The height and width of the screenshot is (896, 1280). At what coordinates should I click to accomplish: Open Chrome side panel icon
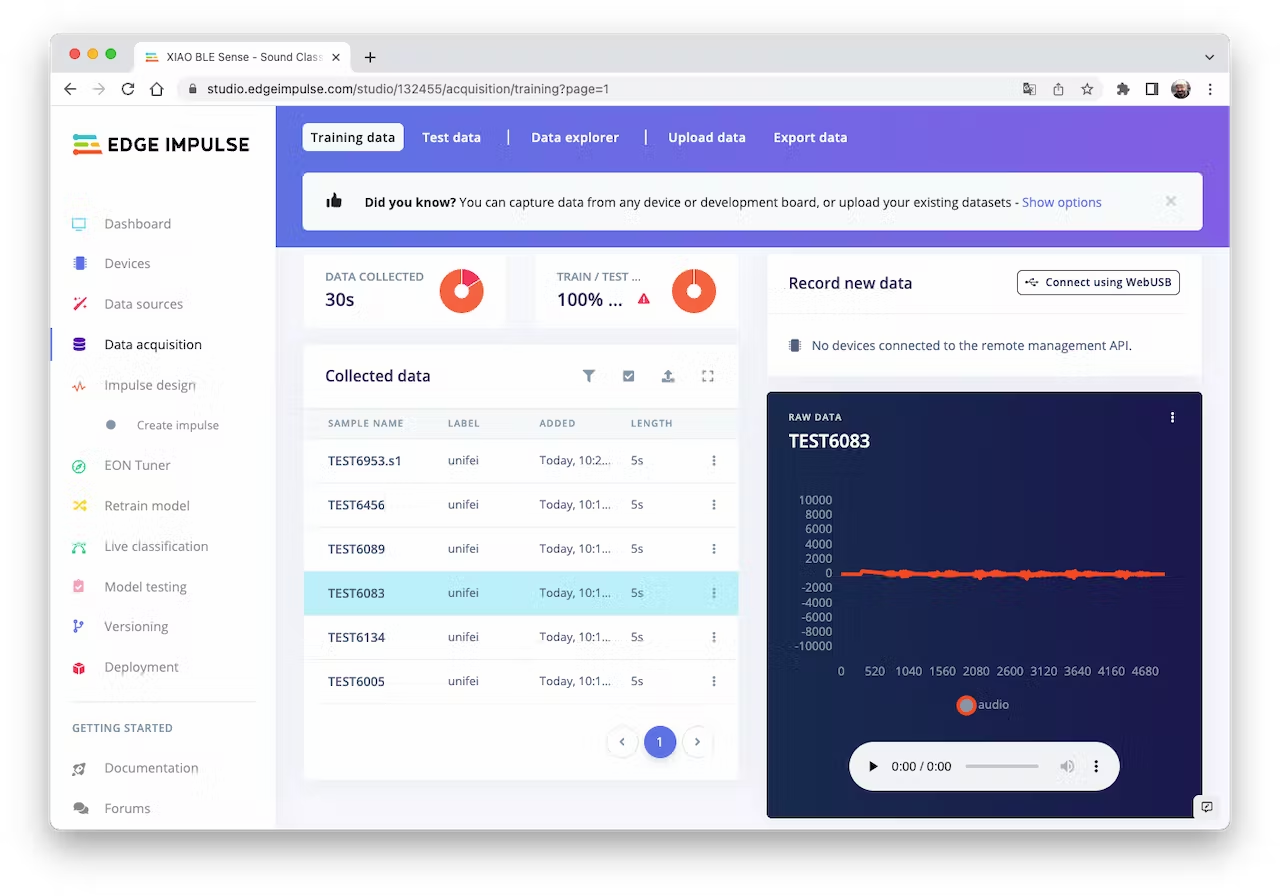[x=1152, y=89]
